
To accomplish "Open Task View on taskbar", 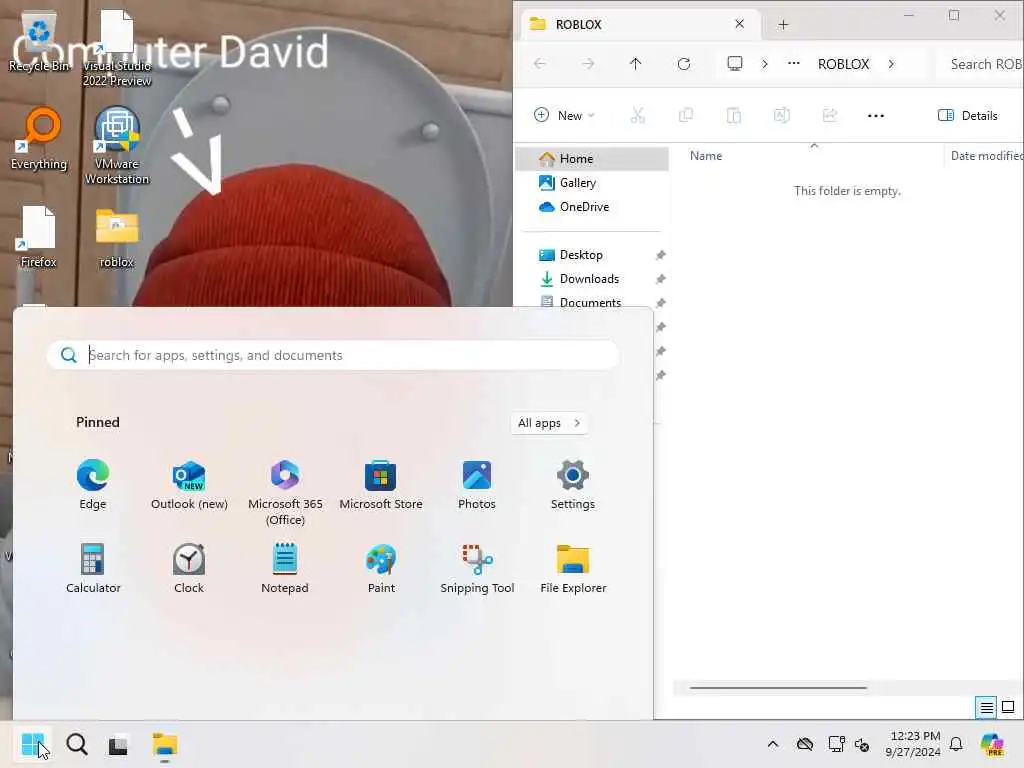I will coord(118,744).
